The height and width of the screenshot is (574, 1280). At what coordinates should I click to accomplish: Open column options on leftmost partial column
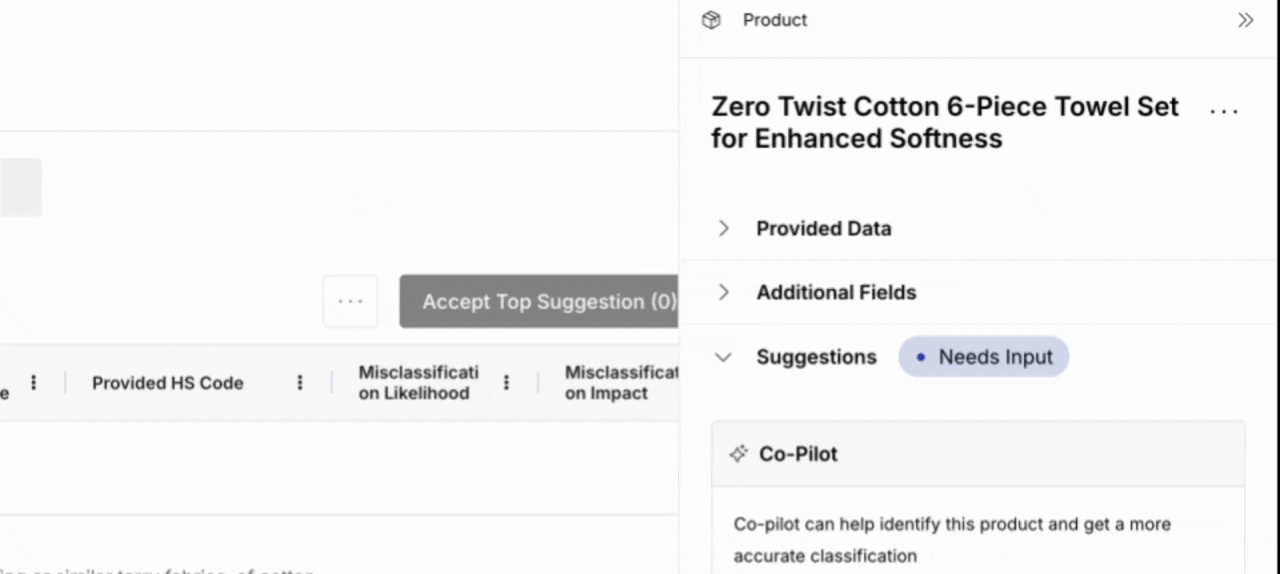[x=33, y=383]
